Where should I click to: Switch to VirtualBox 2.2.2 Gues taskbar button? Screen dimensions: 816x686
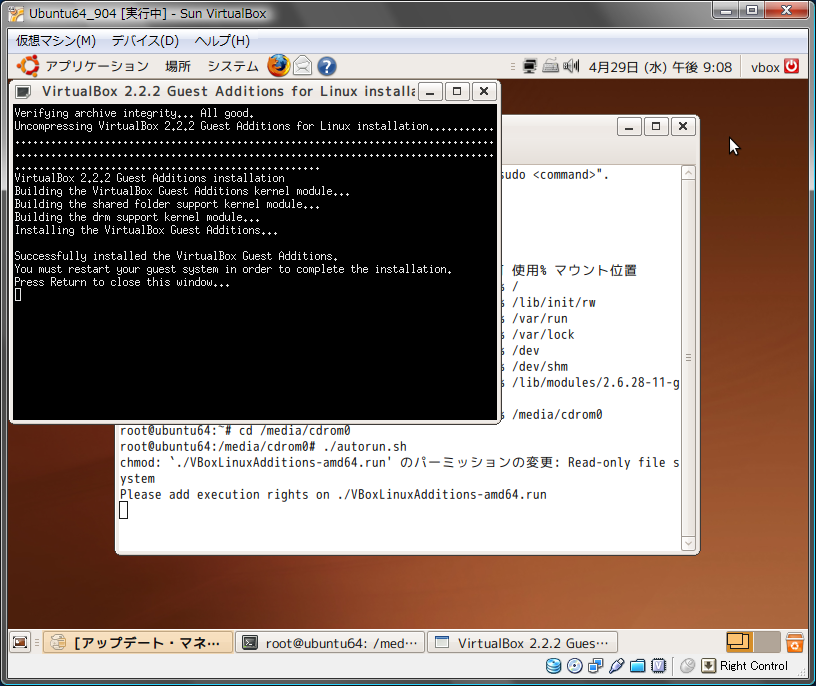tap(522, 642)
